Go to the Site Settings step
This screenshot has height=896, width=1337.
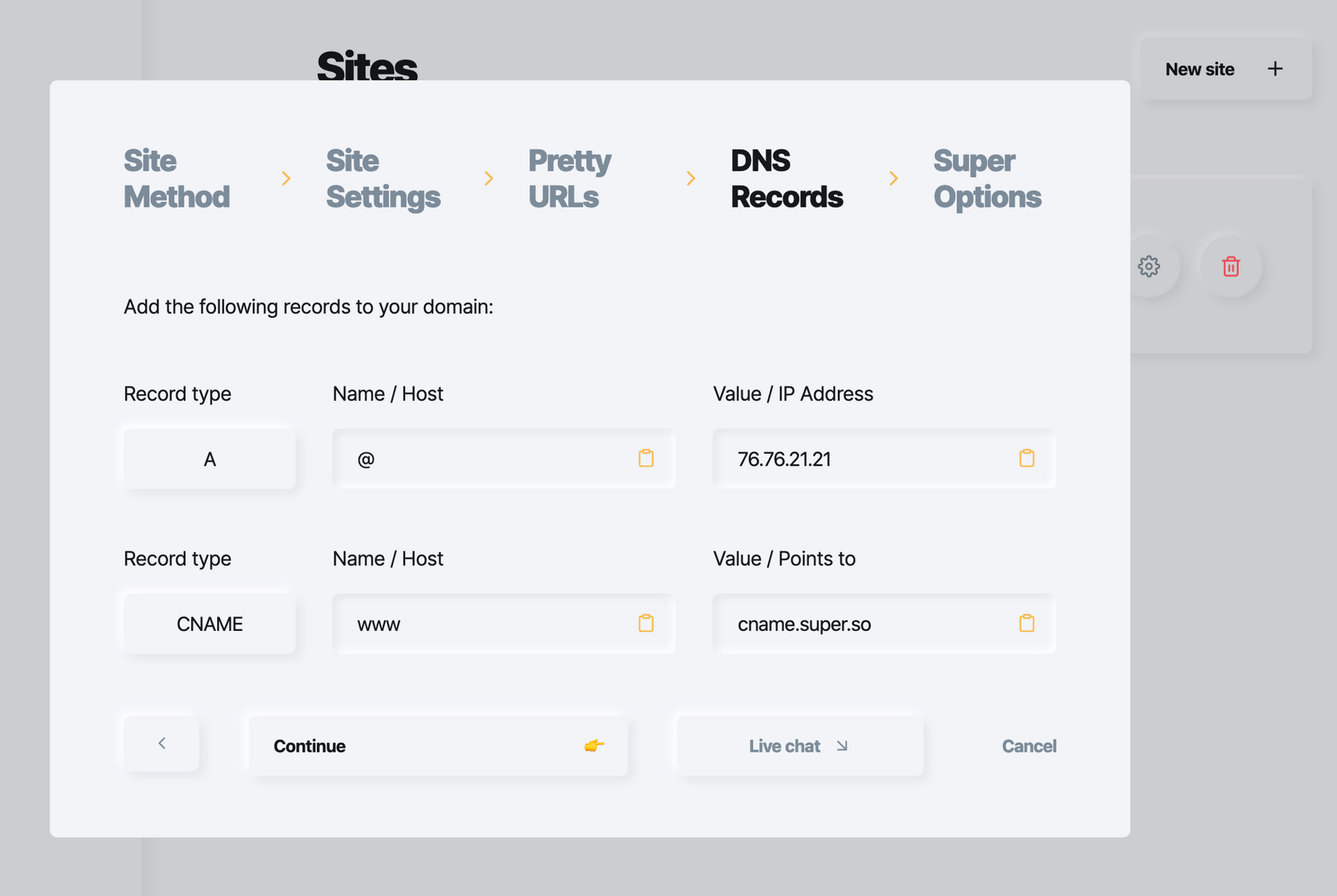point(383,179)
